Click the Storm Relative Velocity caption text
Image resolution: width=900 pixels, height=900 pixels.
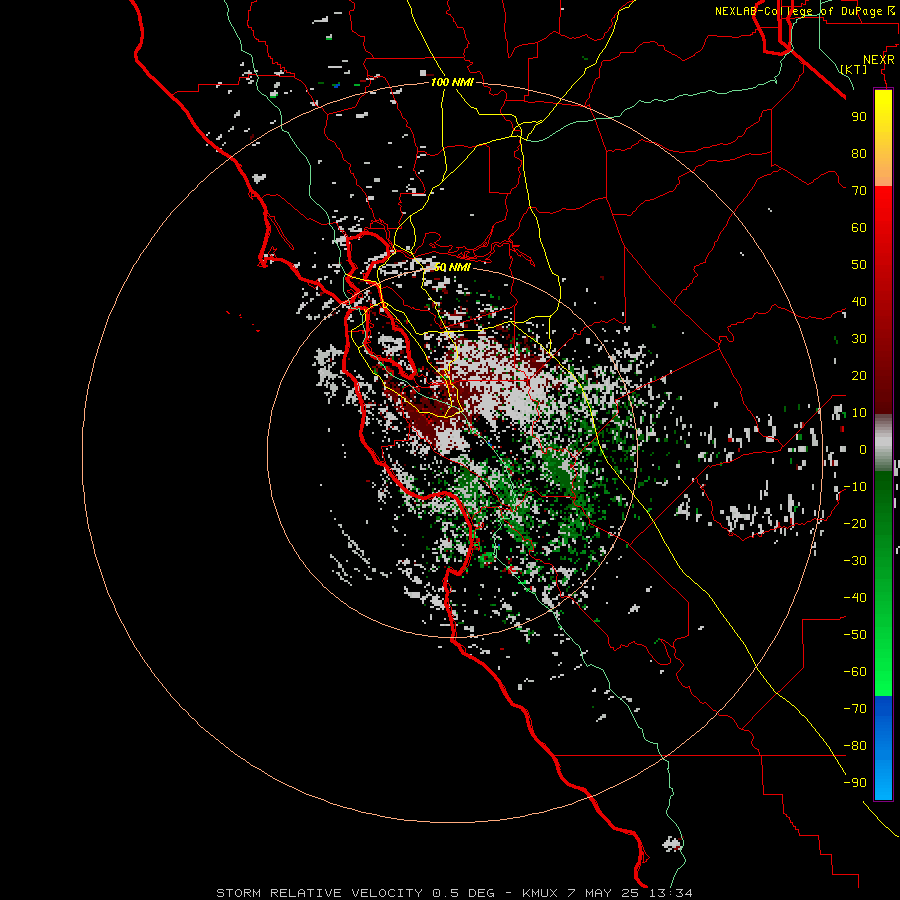(454, 893)
